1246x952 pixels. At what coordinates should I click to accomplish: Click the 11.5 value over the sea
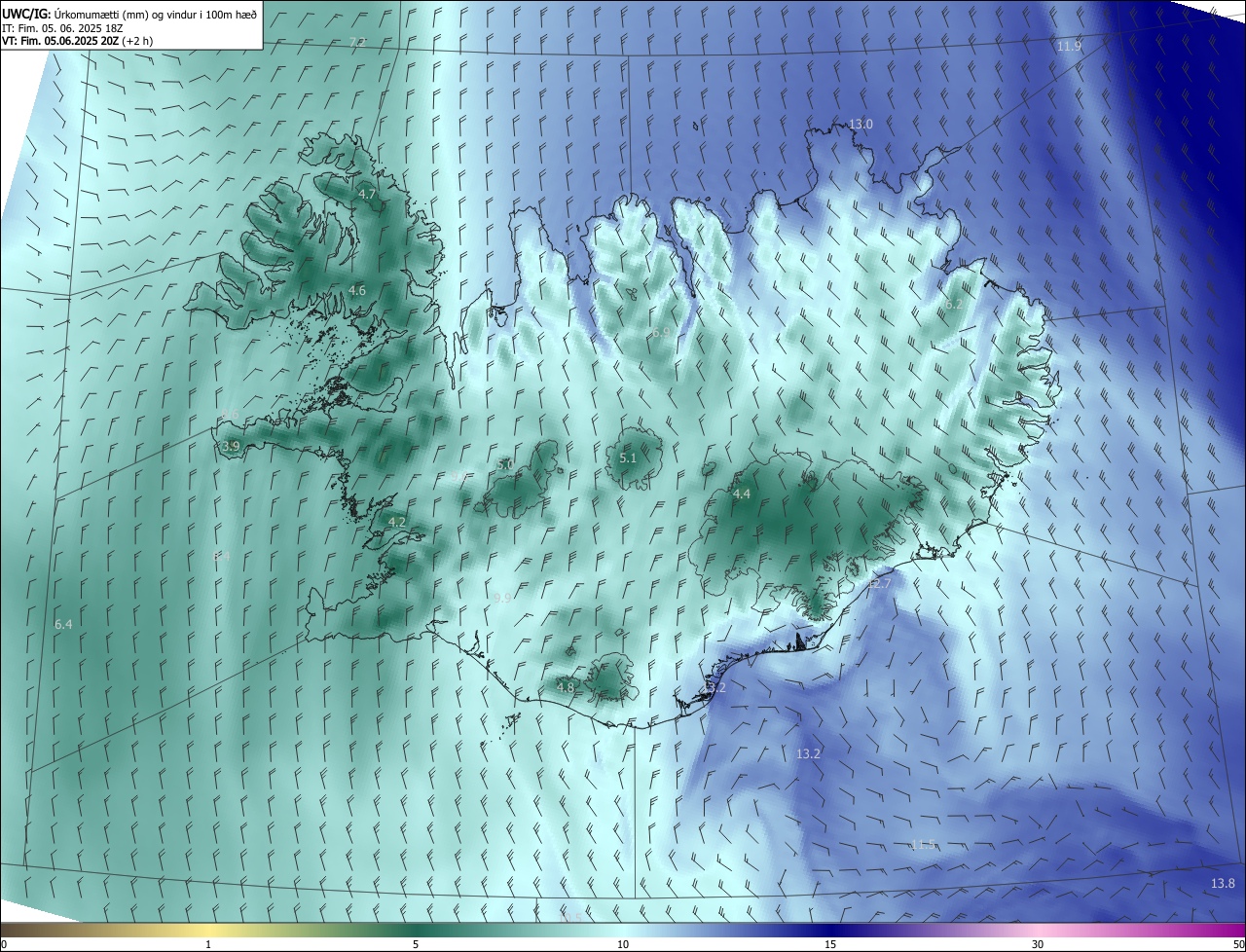click(x=923, y=844)
